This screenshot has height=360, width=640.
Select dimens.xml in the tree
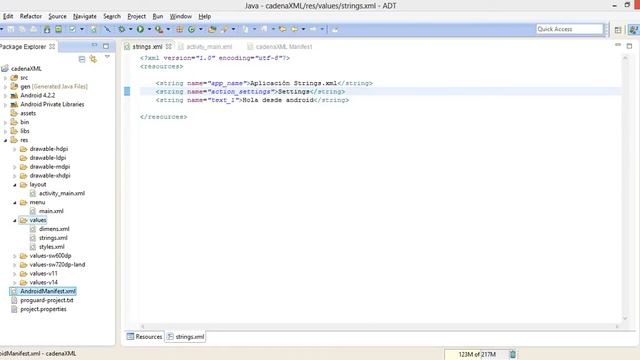[54, 229]
